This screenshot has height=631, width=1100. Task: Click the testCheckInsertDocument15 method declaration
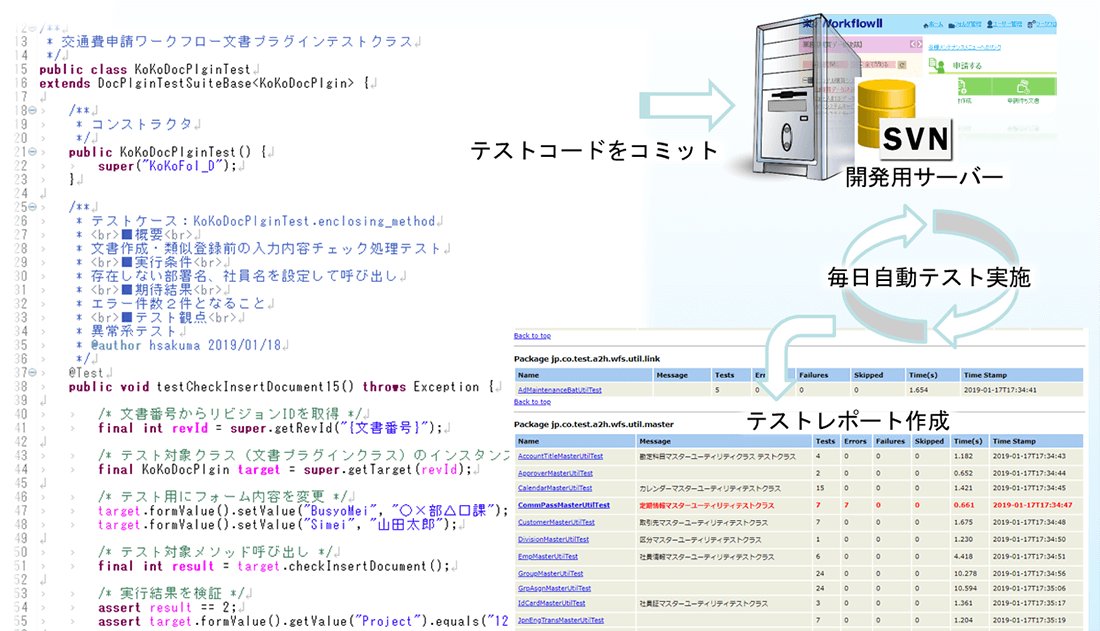coord(281,387)
